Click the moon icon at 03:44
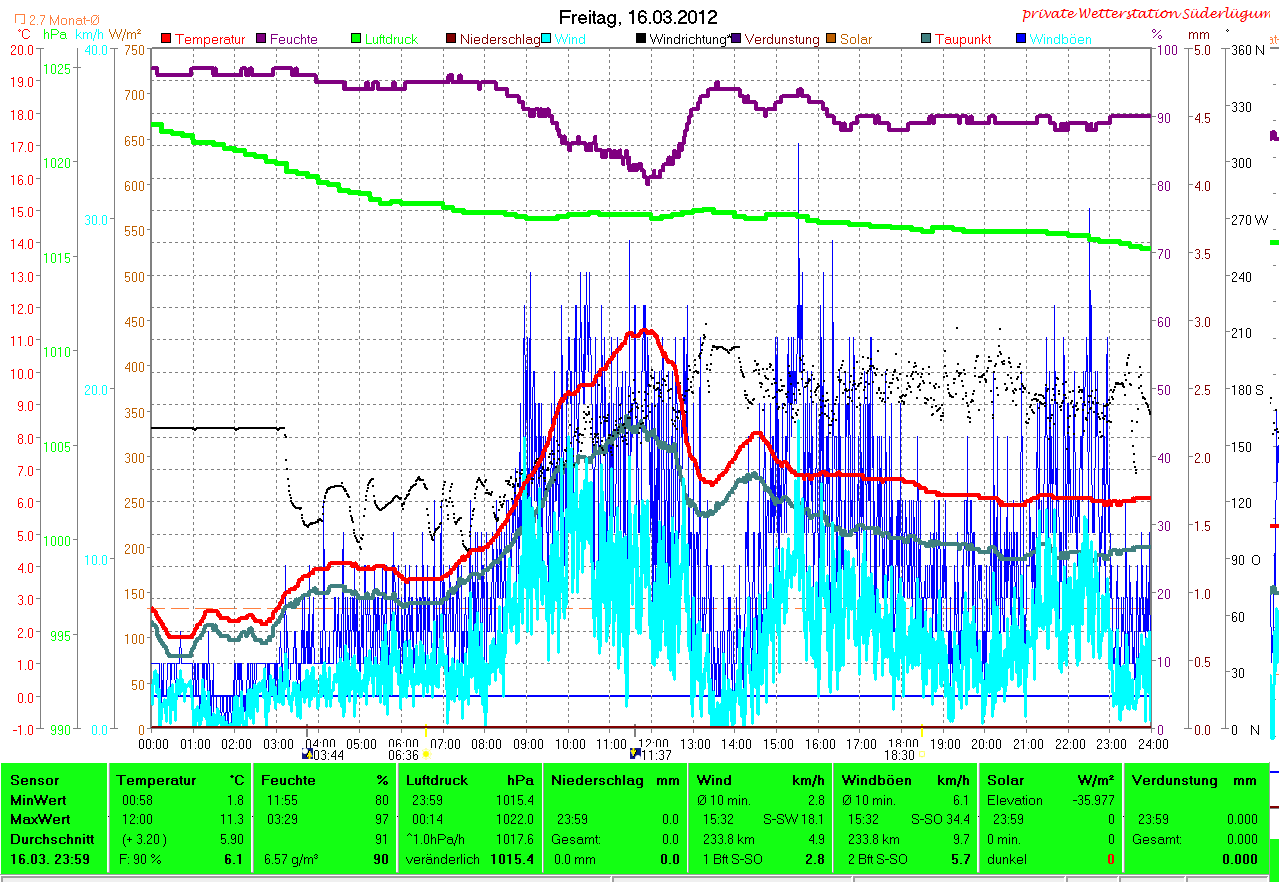Viewport: 1280px width, 882px height. [x=307, y=755]
